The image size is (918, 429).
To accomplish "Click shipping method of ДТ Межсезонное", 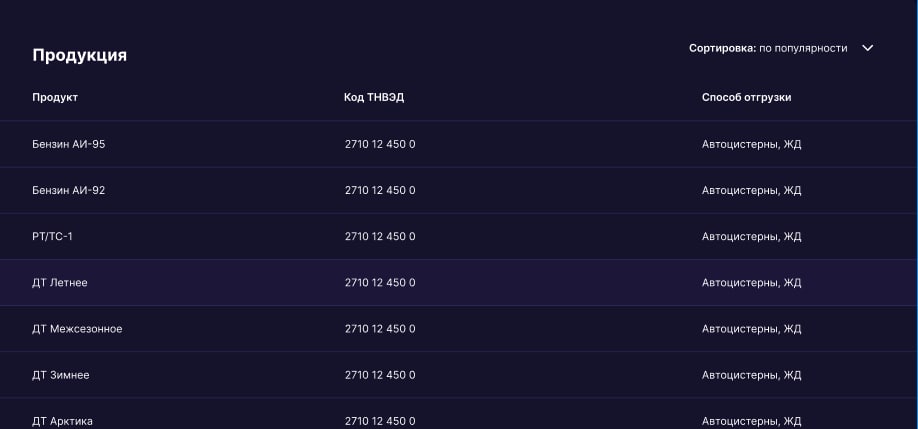I will (x=752, y=329).
